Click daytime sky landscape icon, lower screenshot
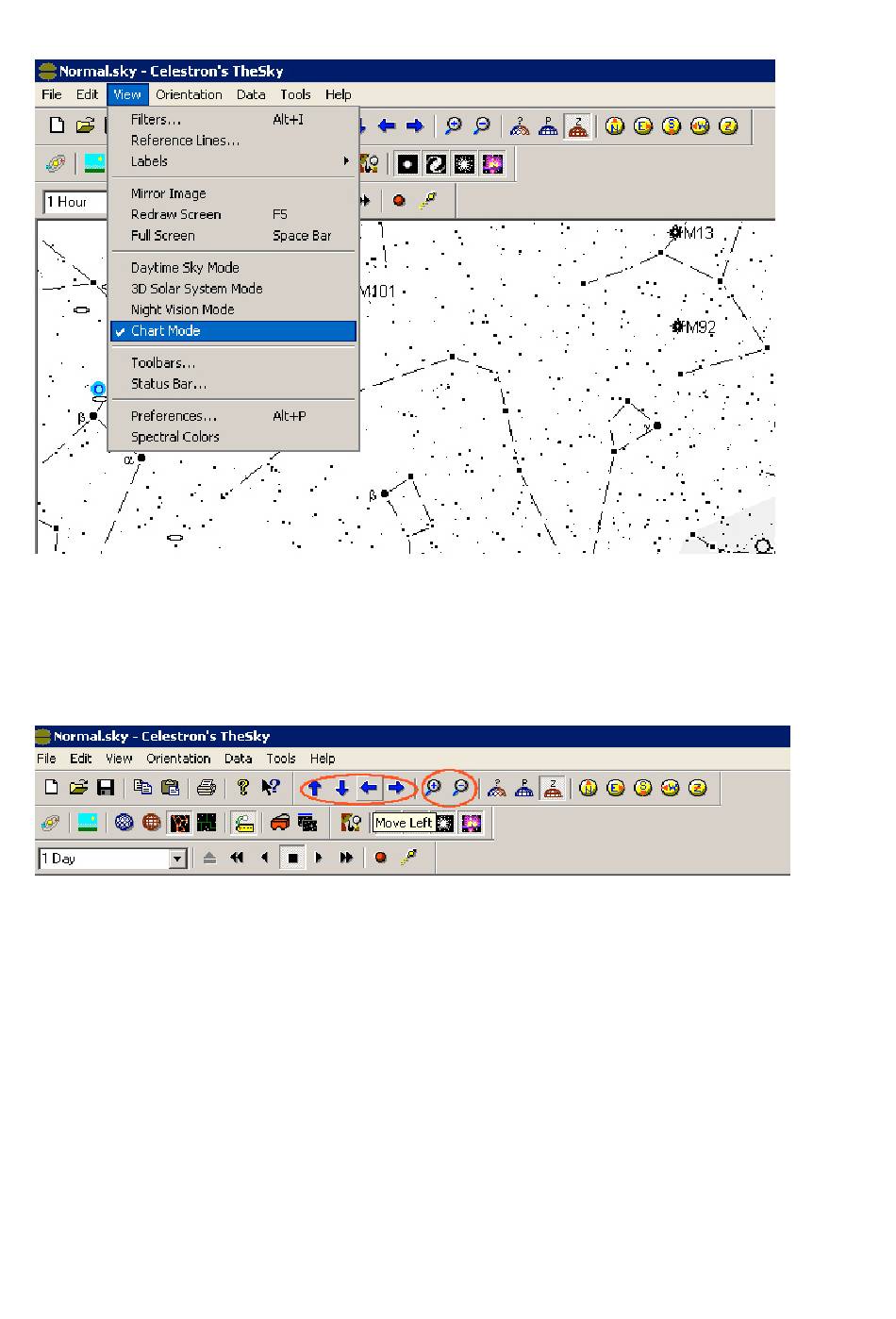Screen dimensions: 896x1319 (88, 823)
